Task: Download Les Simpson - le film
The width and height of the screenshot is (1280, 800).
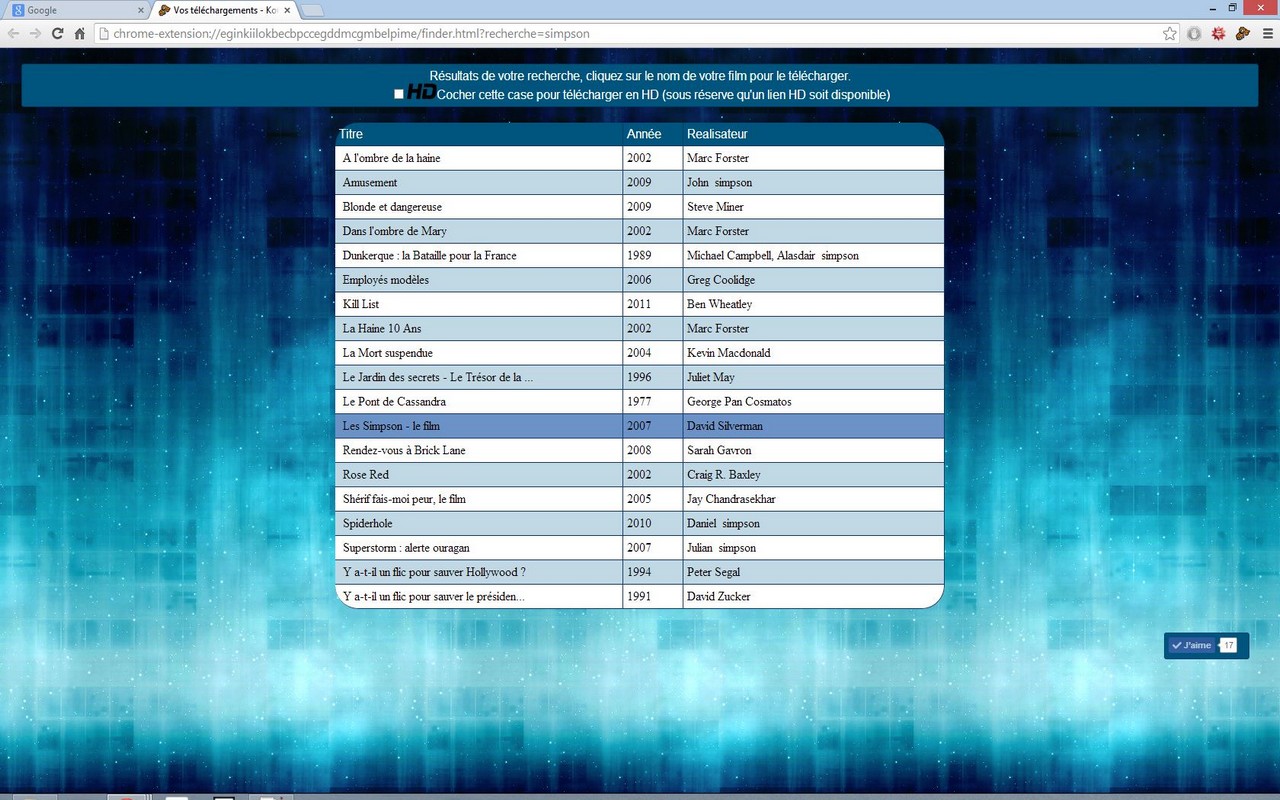Action: coord(391,426)
